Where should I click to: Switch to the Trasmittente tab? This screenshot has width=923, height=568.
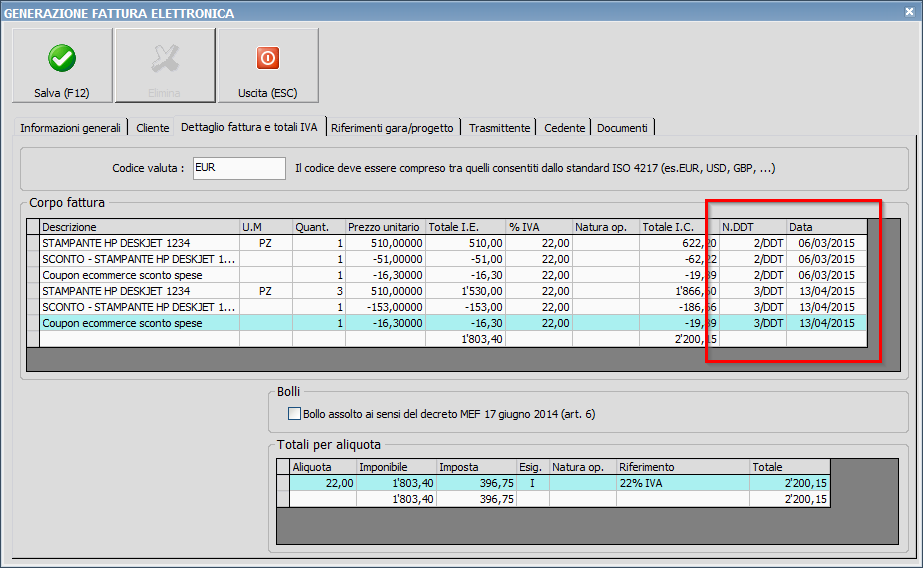click(x=499, y=128)
